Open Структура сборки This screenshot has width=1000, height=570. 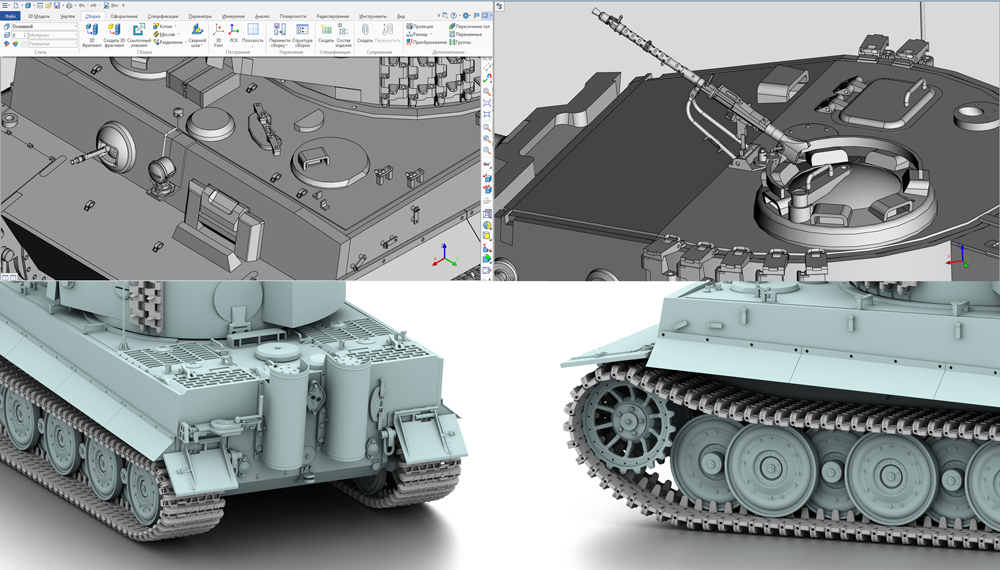302,35
